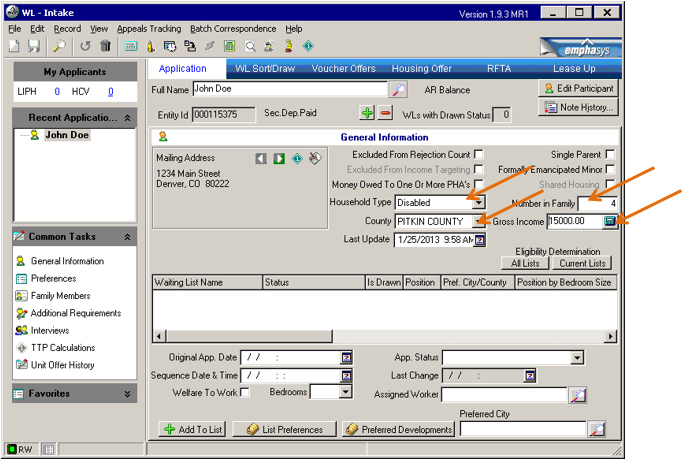This screenshot has height=460, width=683.
Task: Open the Gross Income calculator icon
Action: coord(609,221)
